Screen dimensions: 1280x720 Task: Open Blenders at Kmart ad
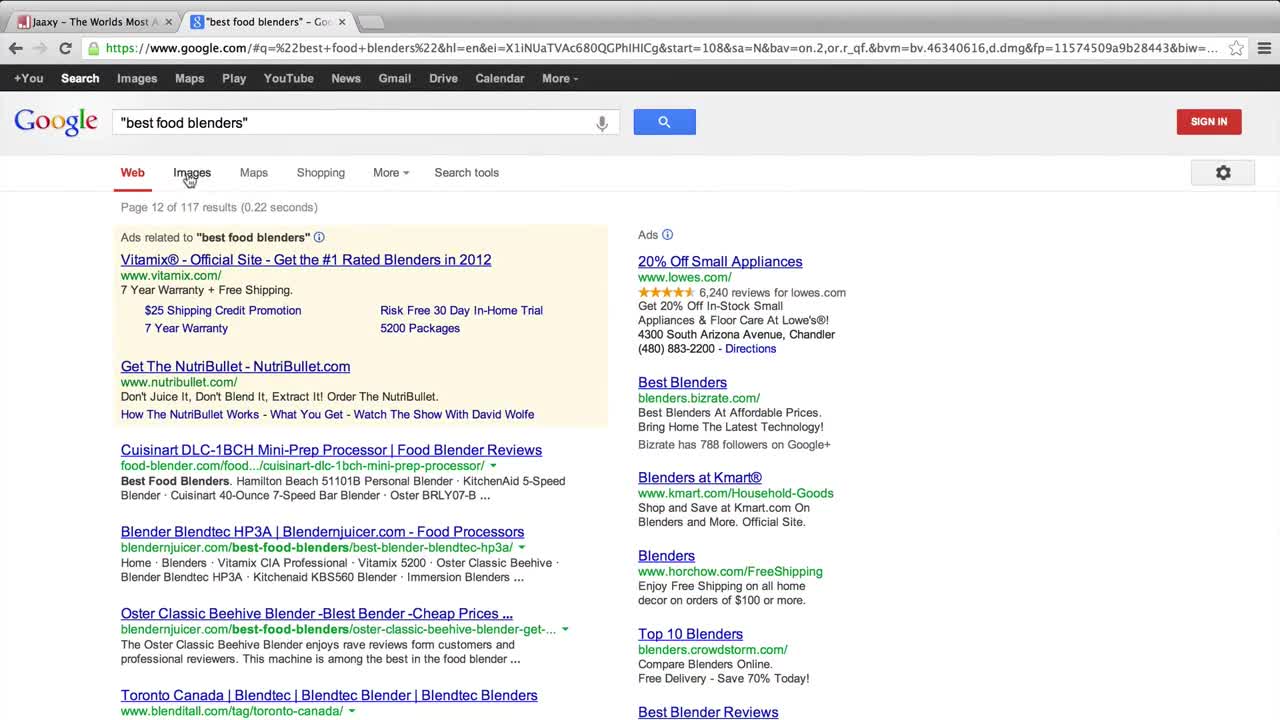pyautogui.click(x=700, y=478)
